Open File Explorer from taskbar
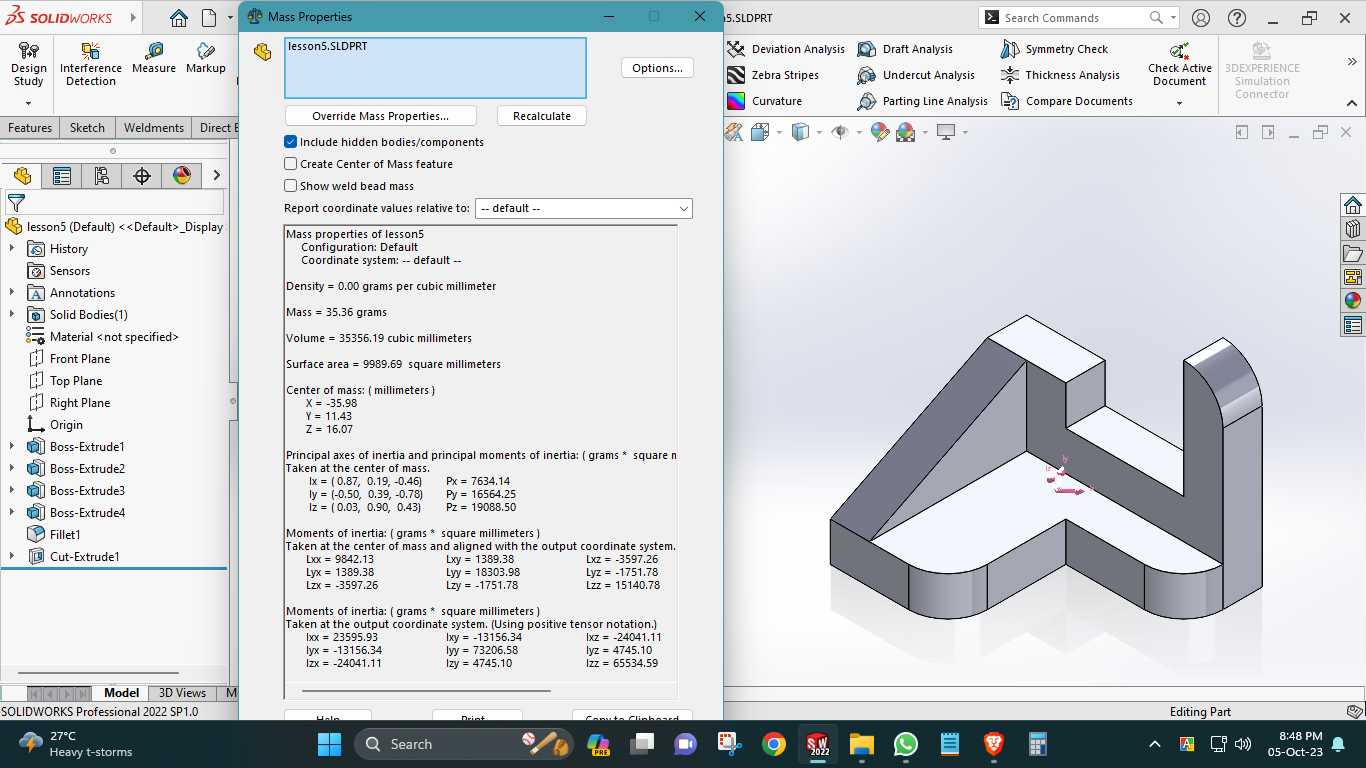 (x=862, y=744)
